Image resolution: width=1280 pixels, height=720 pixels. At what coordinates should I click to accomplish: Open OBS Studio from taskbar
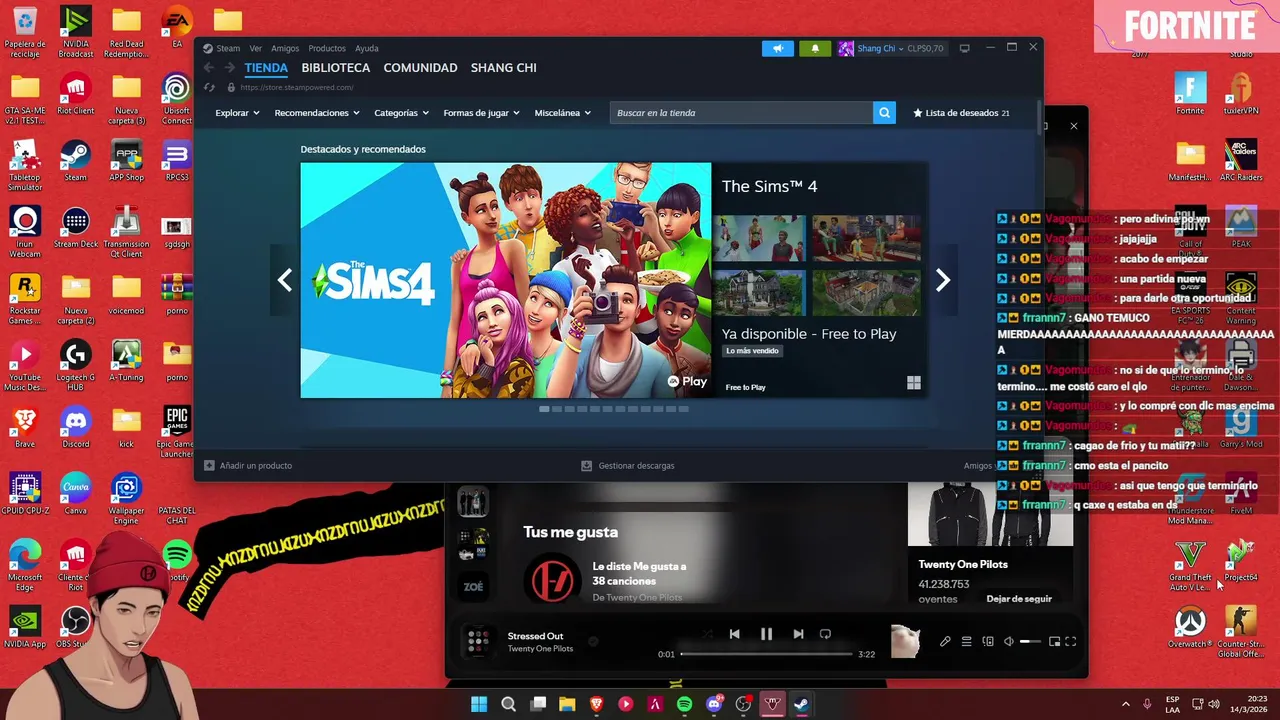(x=743, y=704)
